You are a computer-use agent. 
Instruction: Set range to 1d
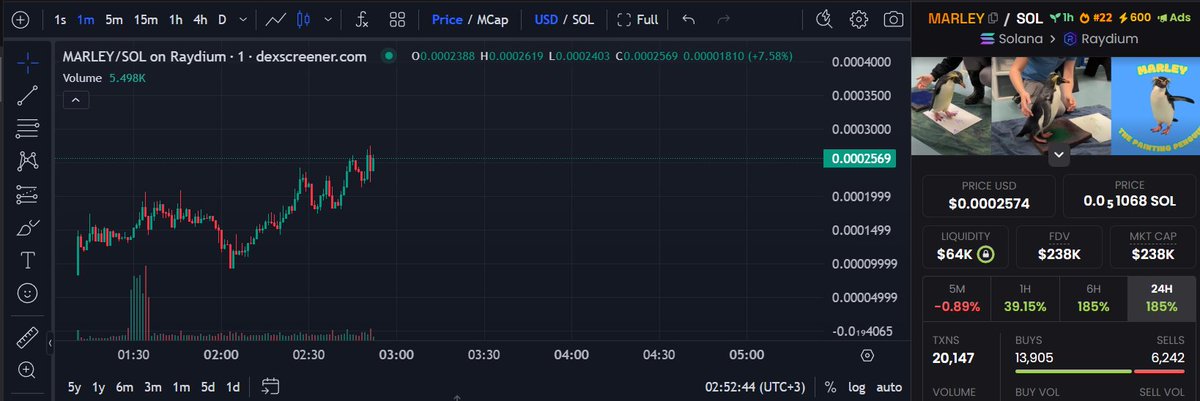(232, 387)
